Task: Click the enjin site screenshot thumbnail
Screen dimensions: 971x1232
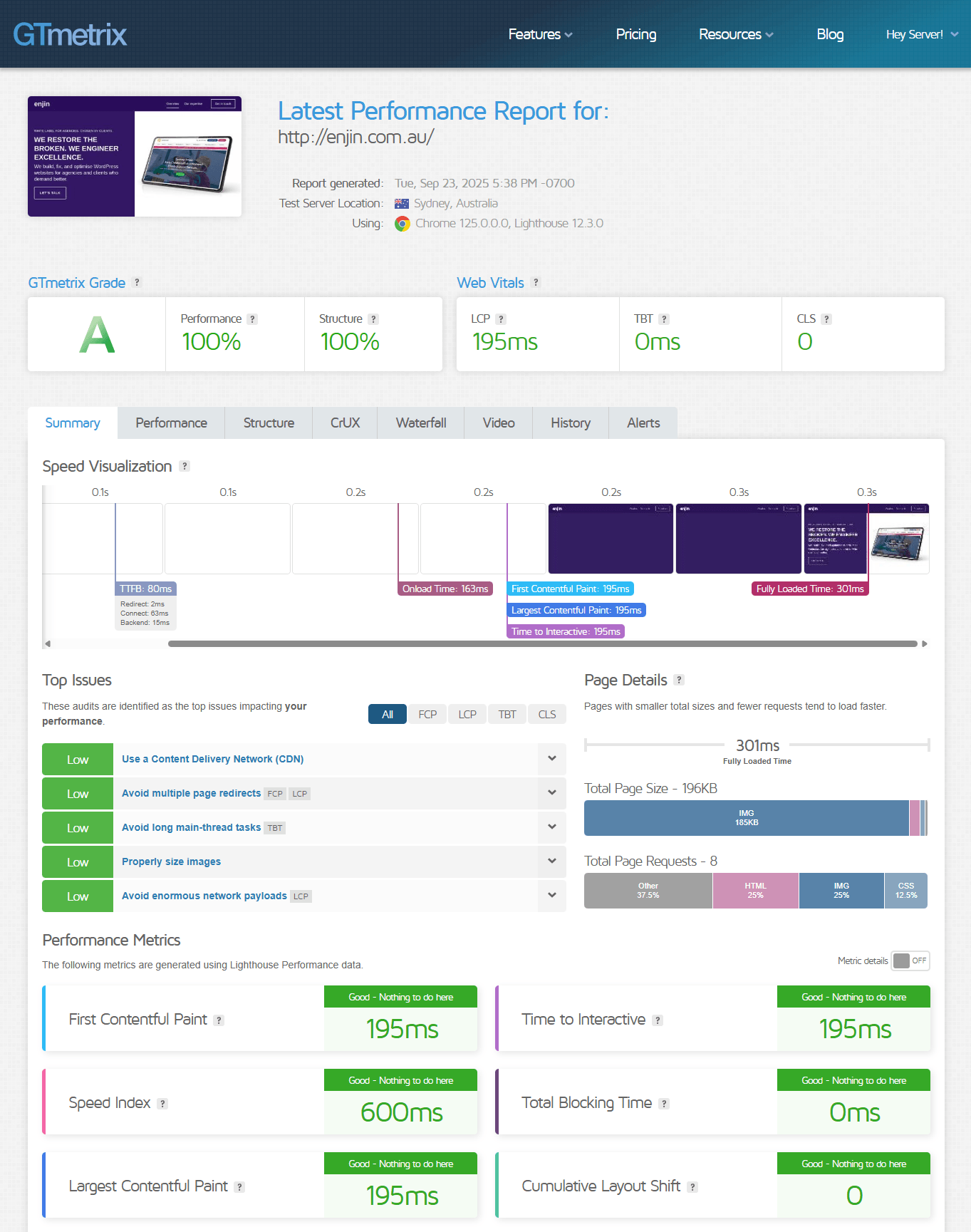Action: (135, 156)
